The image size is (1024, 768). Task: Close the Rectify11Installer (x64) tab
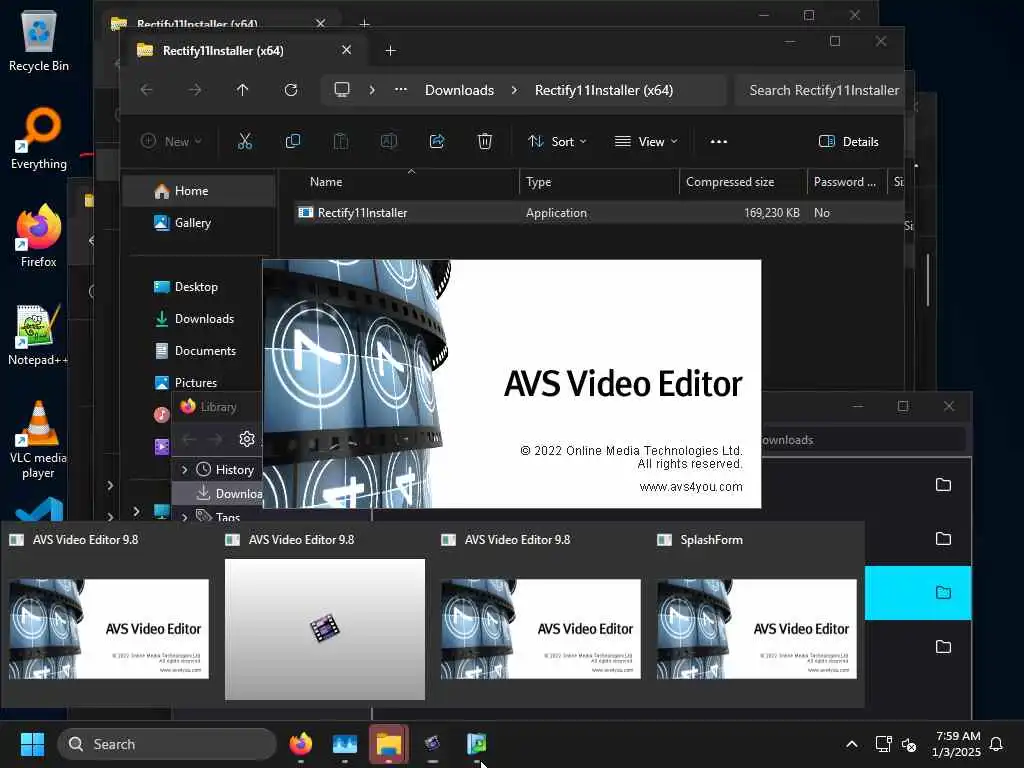coord(346,50)
